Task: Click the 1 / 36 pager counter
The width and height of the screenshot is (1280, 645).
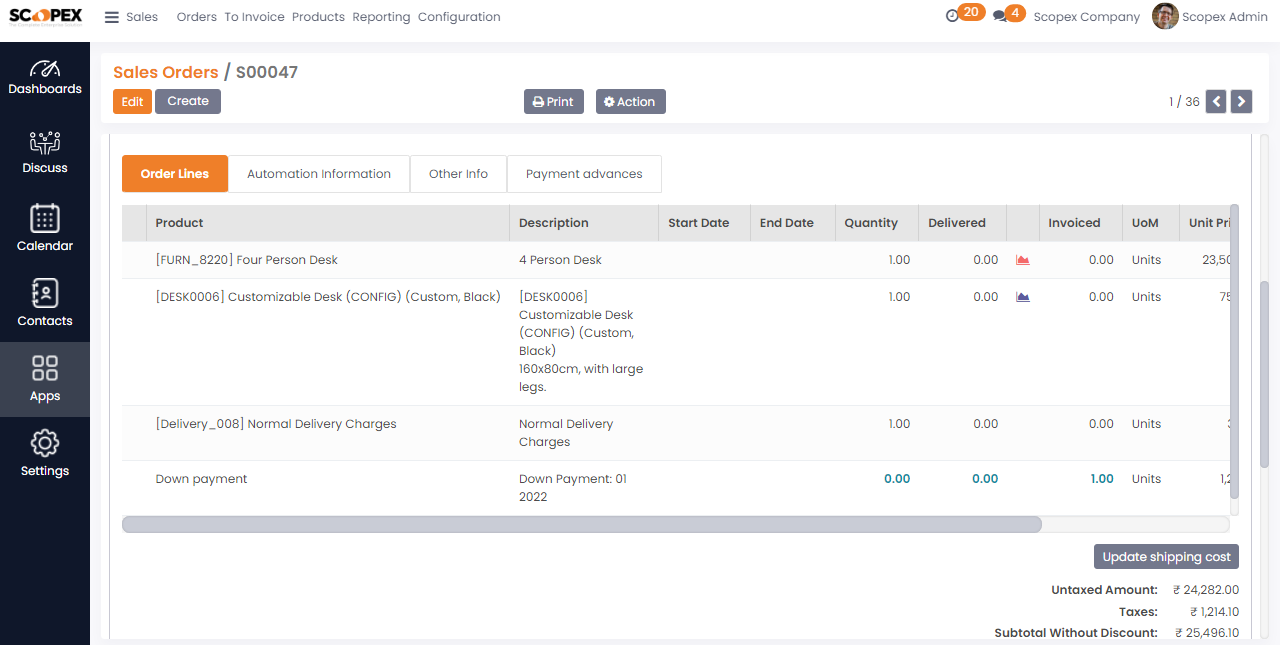Action: 1184,102
